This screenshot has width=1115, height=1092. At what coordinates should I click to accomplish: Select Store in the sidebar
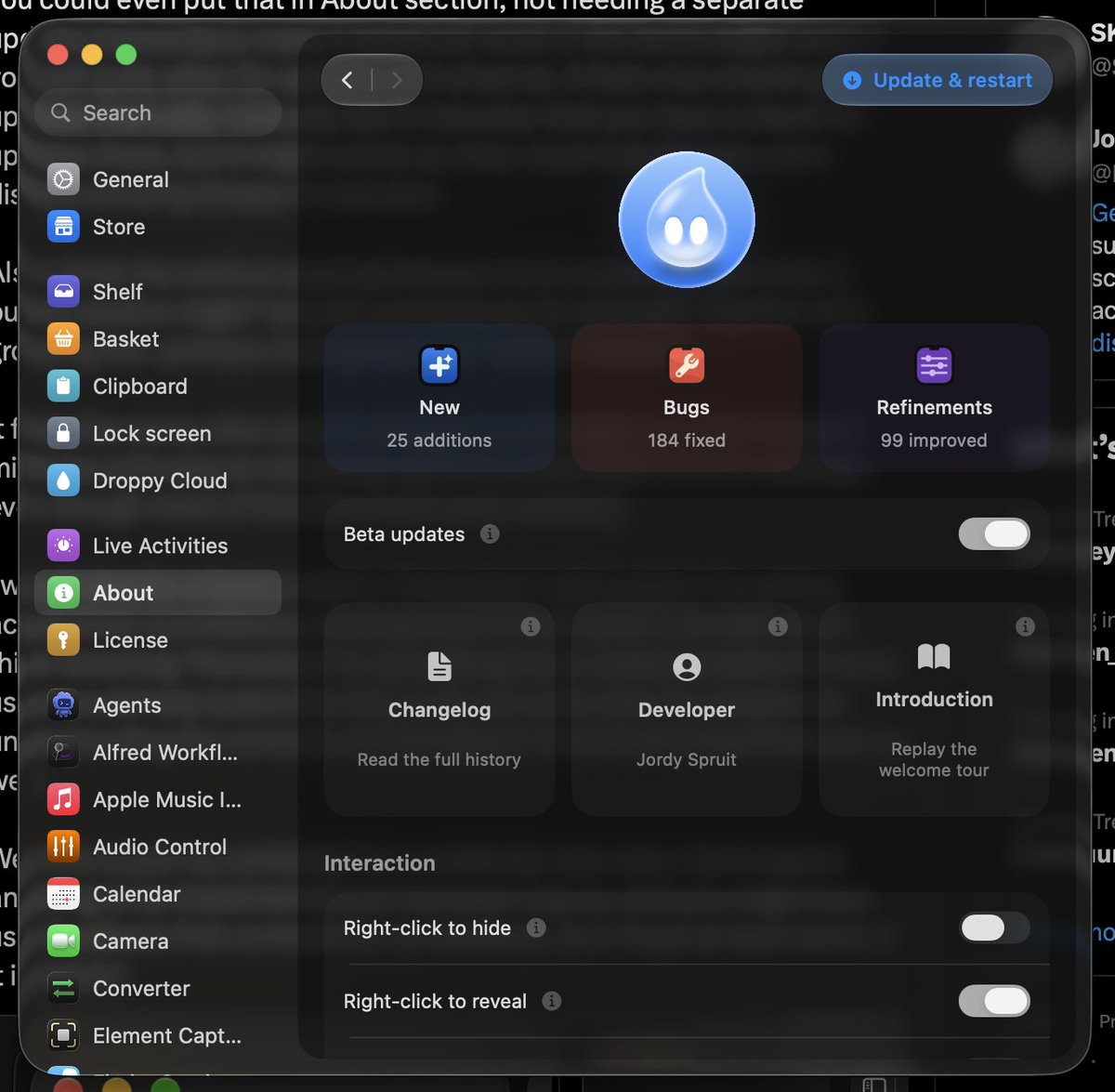point(158,227)
